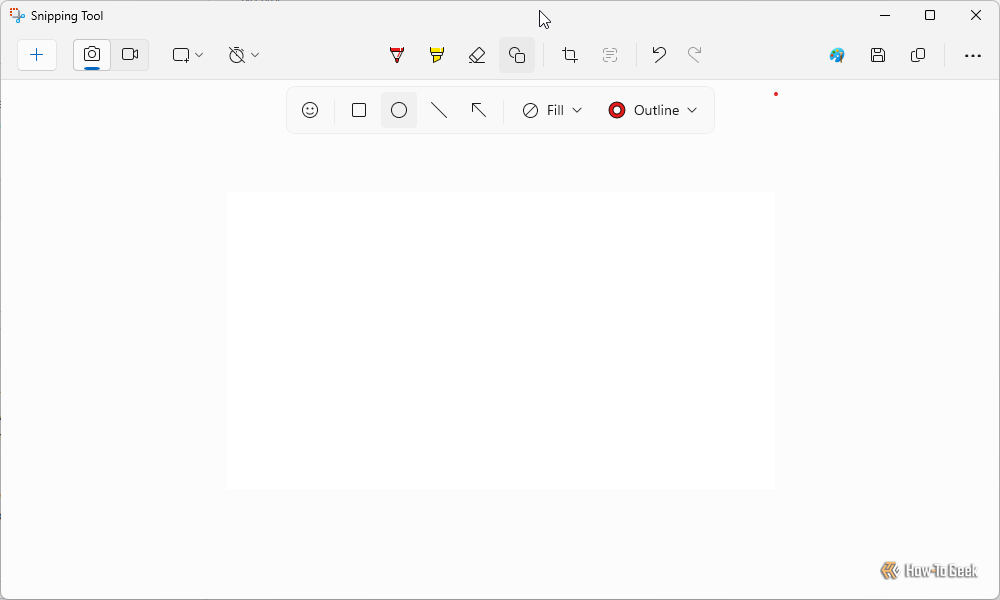The height and width of the screenshot is (600, 1000).
Task: Choose the rectangle shape
Action: point(359,110)
